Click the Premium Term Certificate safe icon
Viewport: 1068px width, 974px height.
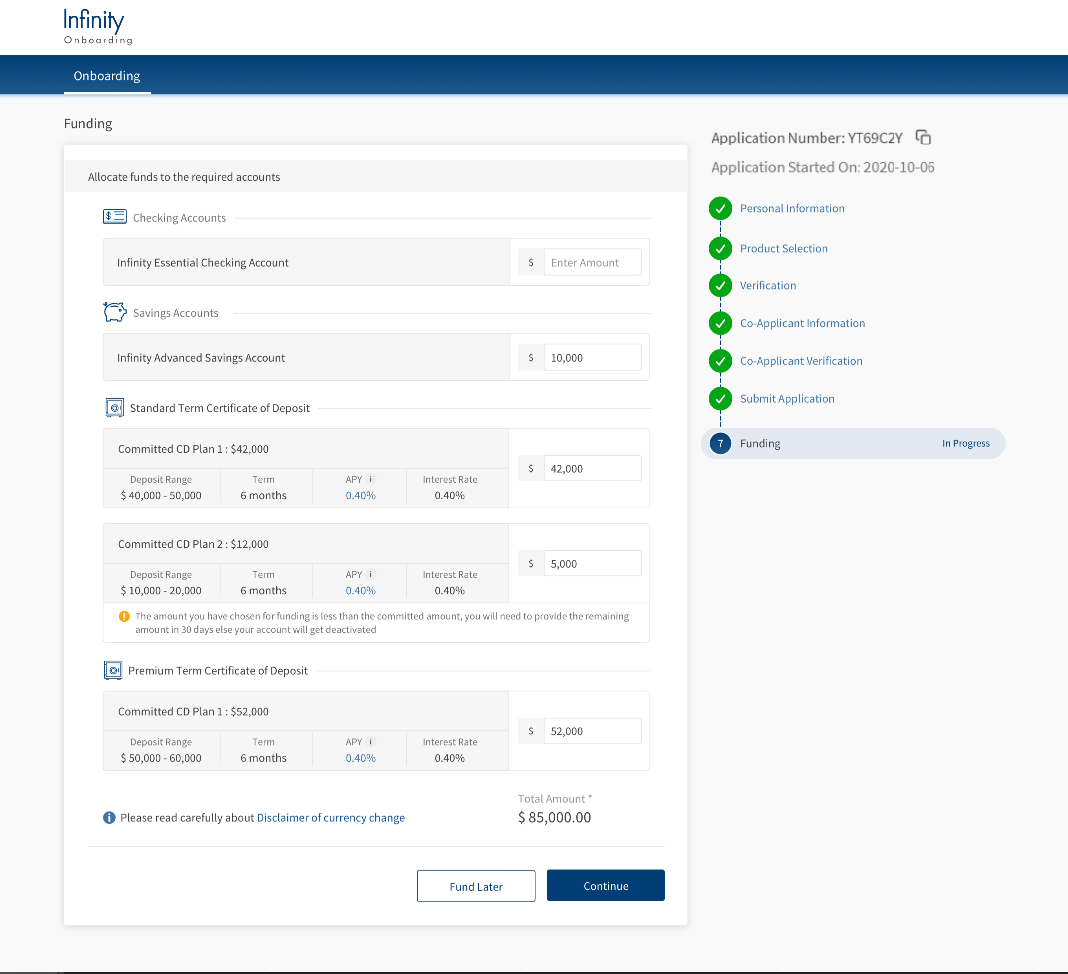113,671
